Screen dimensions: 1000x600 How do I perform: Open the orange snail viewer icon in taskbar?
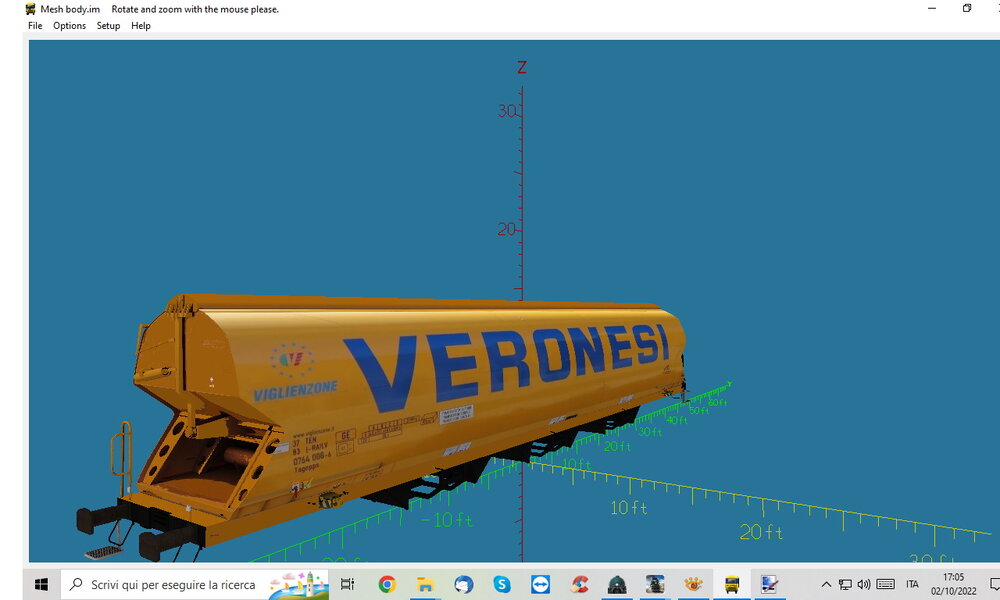693,584
